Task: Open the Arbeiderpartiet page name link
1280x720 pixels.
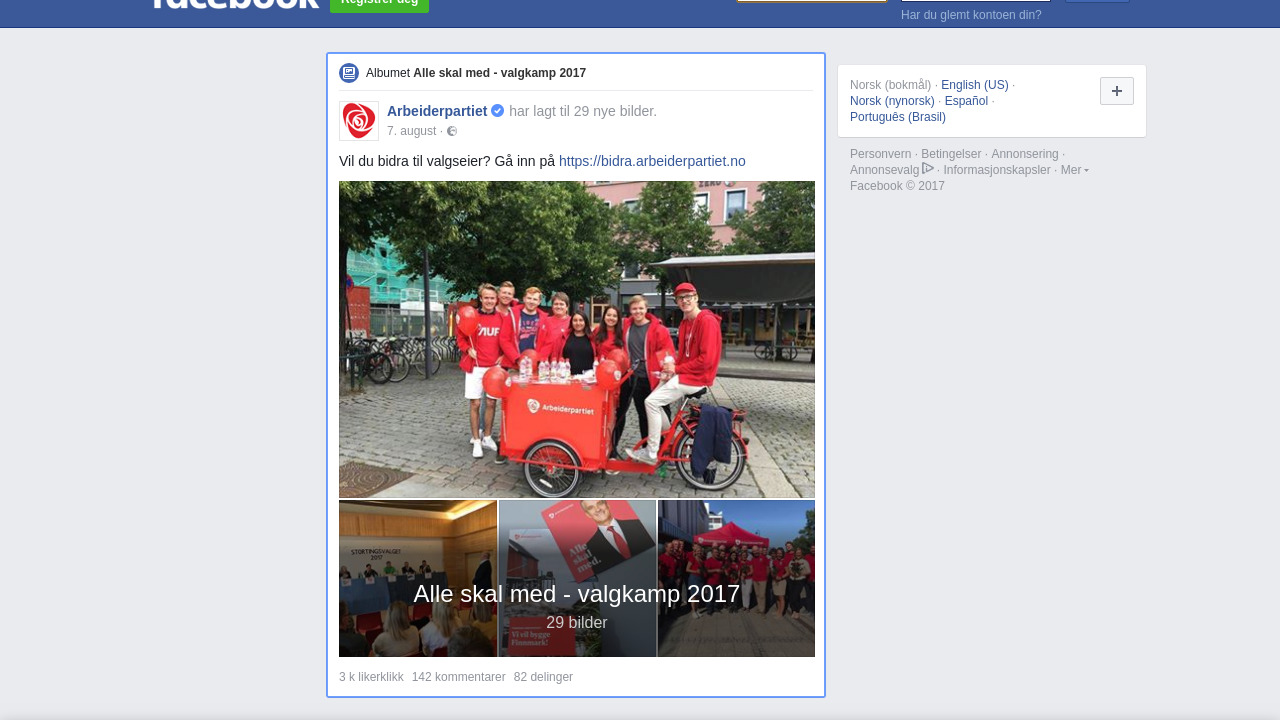Action: click(x=437, y=111)
